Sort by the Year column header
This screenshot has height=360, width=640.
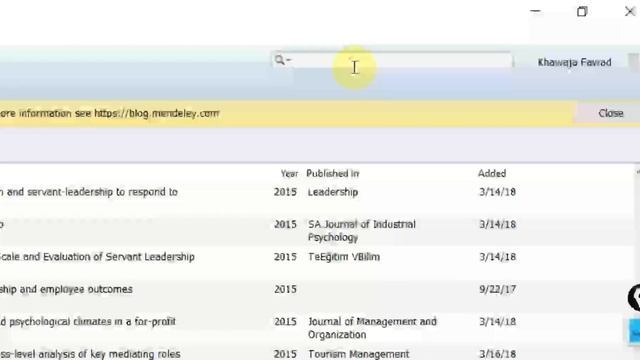(289, 173)
